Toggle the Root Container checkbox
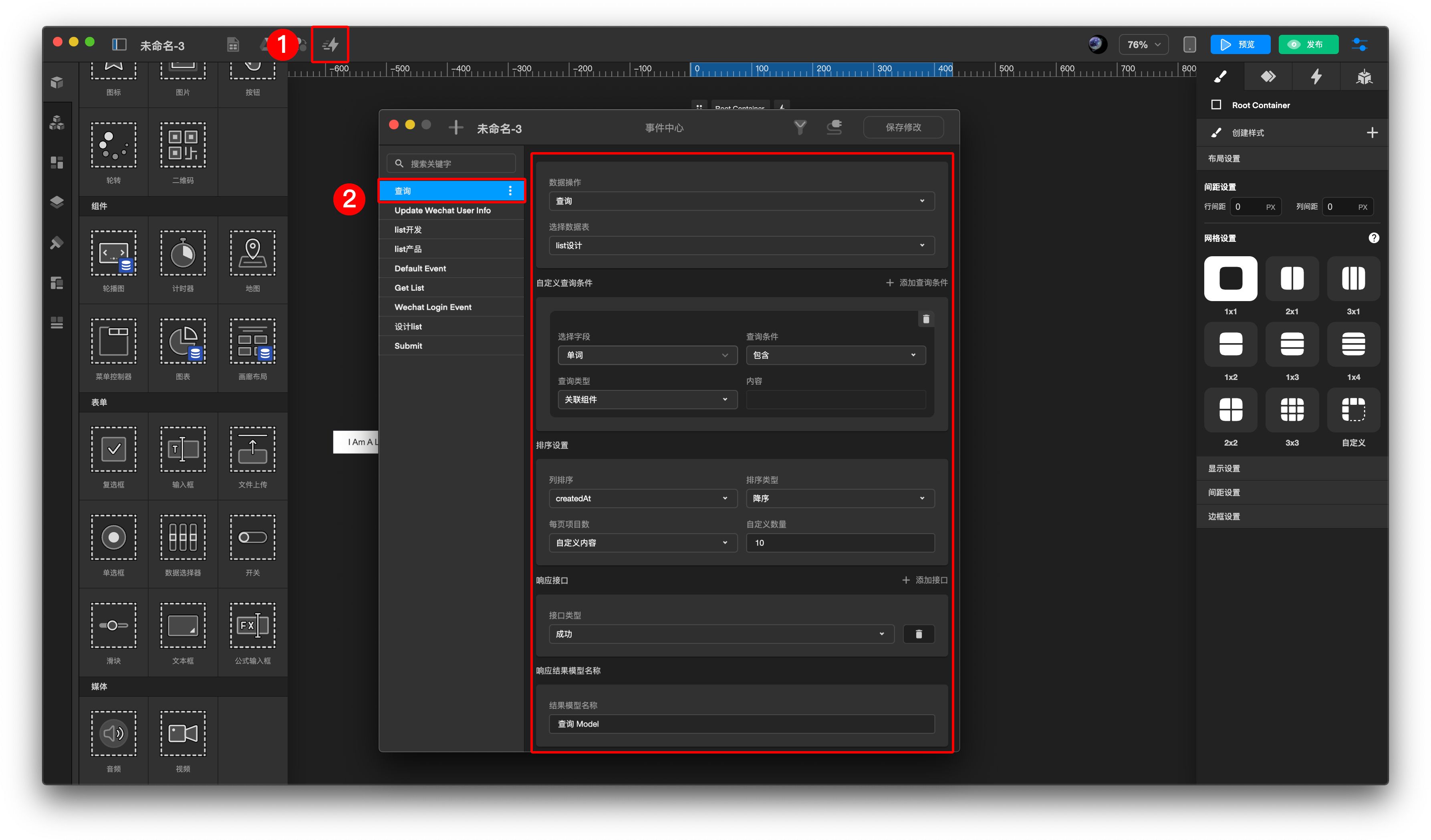1431x840 pixels. point(1216,104)
